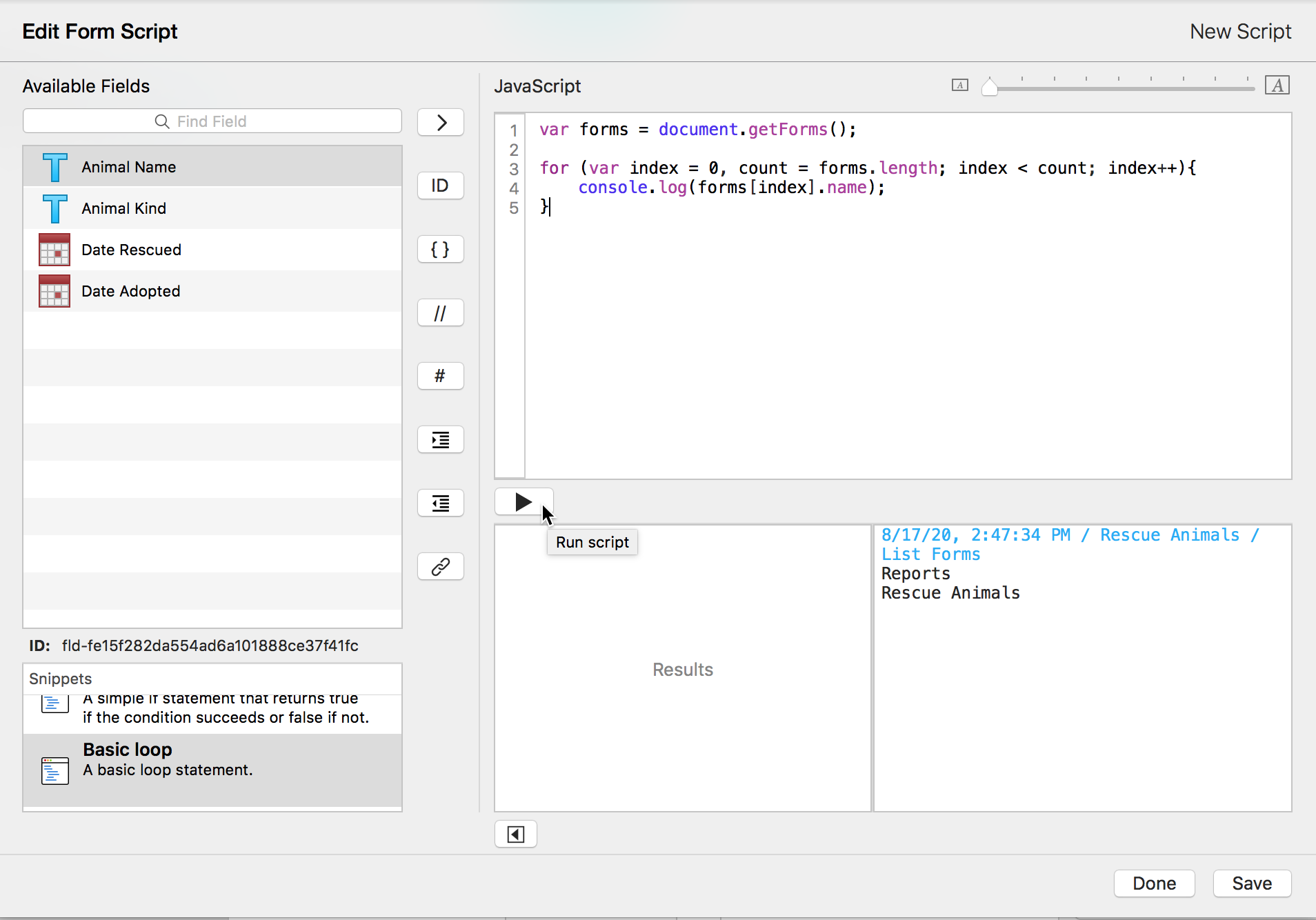Adjust the editor font size slider
Viewport: 1316px width, 920px height.
[990, 88]
